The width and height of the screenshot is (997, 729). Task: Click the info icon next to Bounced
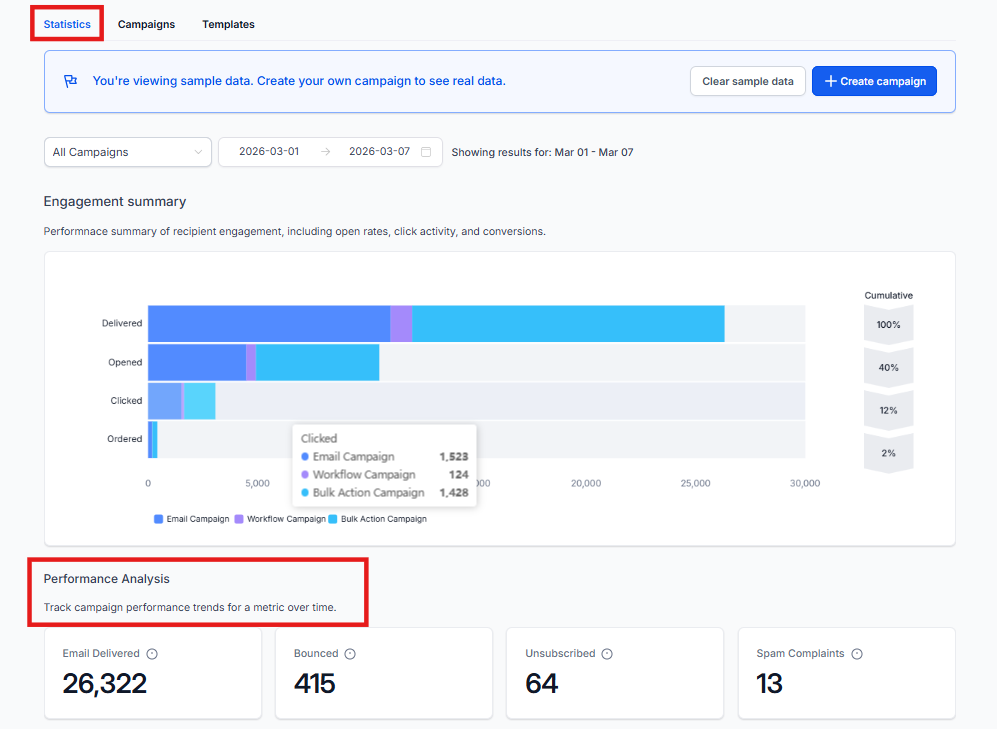pyautogui.click(x=350, y=654)
